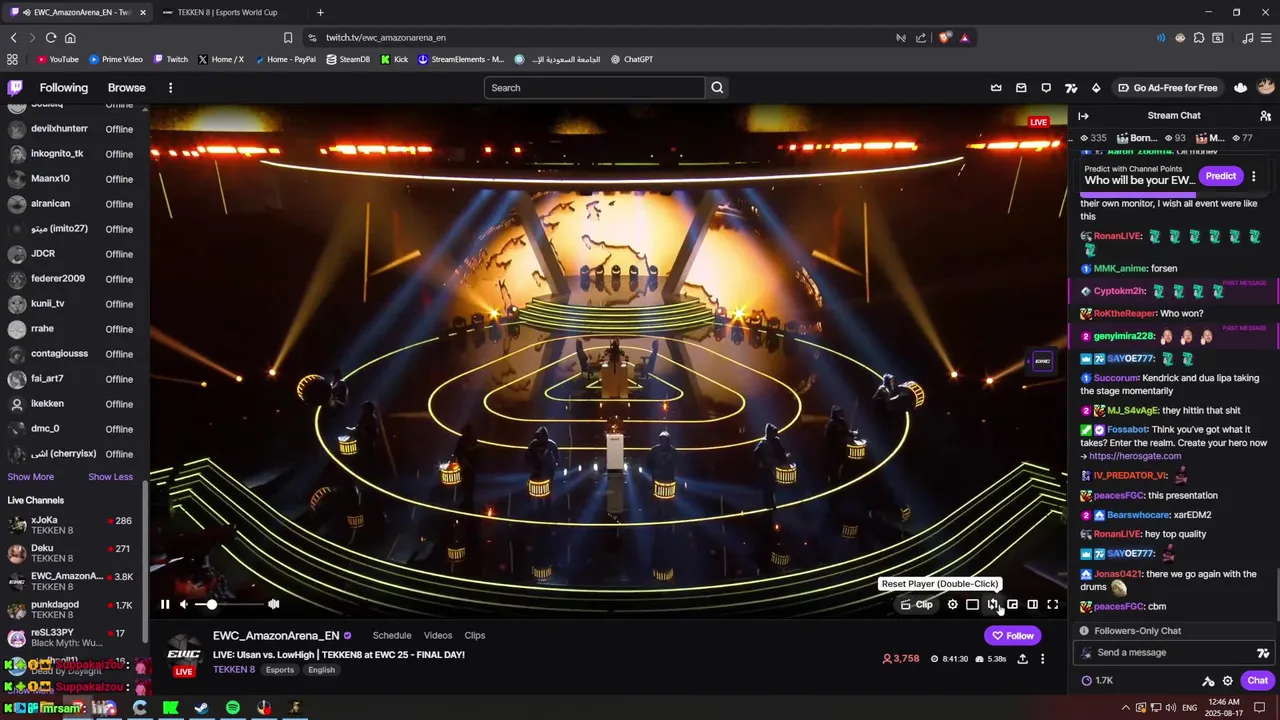
Task: Open Prime Loot crown icon
Action: click(x=996, y=88)
